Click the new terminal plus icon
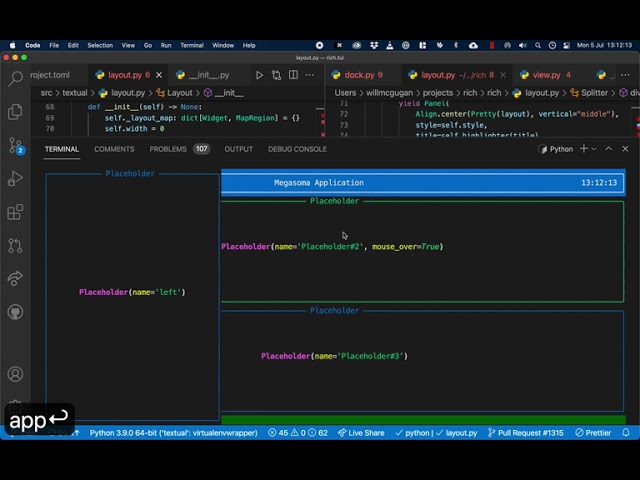640x480 pixels. coord(584,149)
